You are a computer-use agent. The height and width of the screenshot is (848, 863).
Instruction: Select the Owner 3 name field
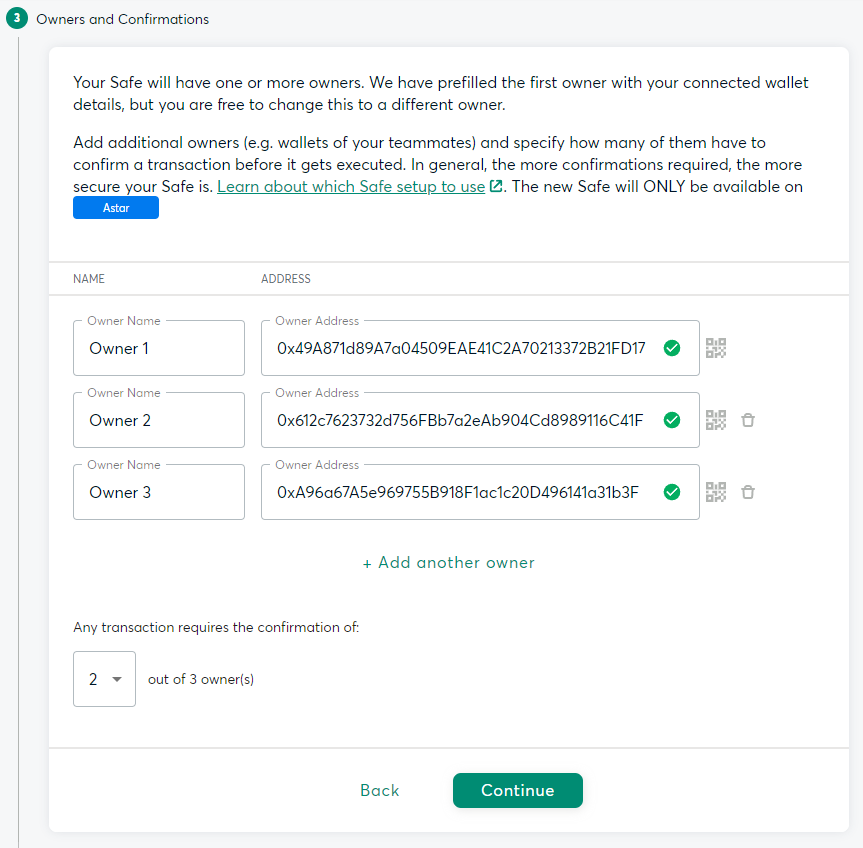(x=159, y=492)
